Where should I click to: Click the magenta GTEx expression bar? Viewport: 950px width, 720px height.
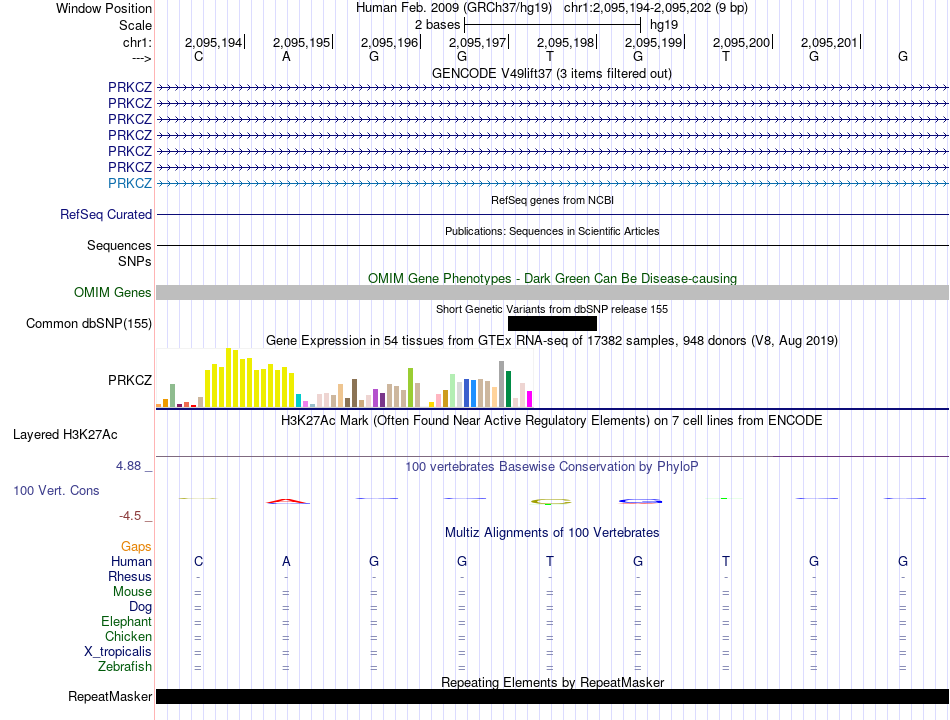point(530,399)
